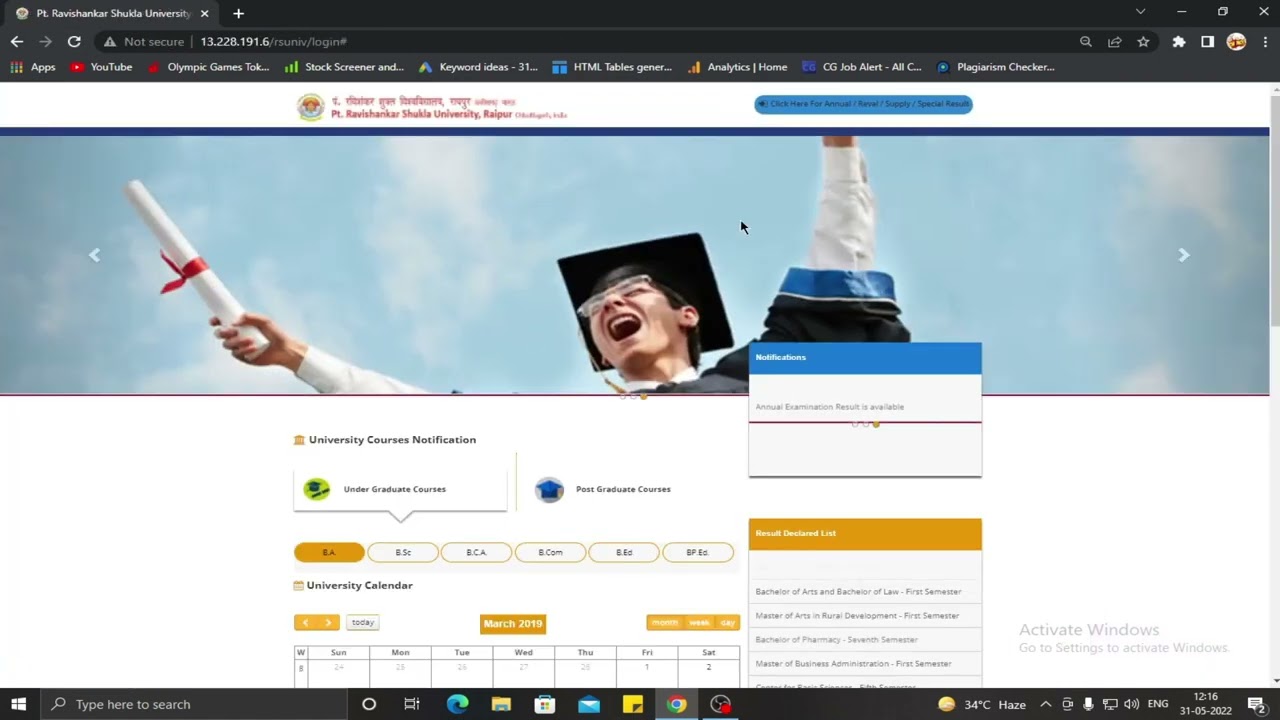Open Bachelor of Arts and Bachelor of Law result
The width and height of the screenshot is (1280, 720).
click(858, 592)
